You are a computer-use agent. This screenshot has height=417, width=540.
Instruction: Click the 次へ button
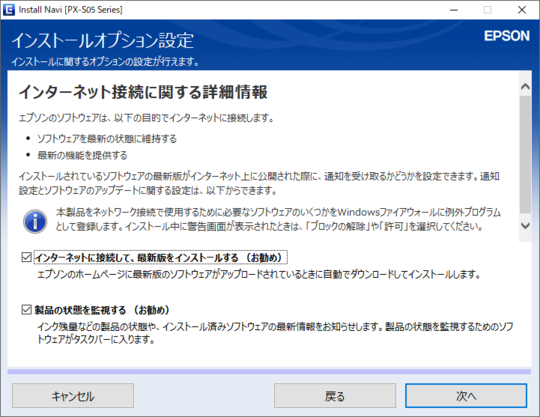click(466, 396)
